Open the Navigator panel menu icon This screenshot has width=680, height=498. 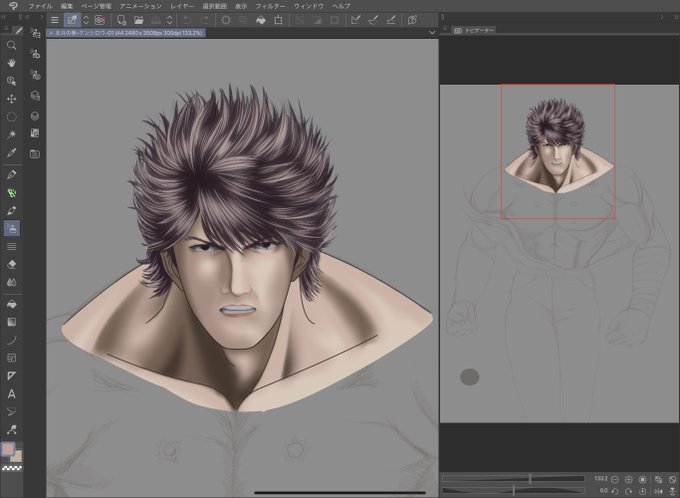pyautogui.click(x=445, y=29)
